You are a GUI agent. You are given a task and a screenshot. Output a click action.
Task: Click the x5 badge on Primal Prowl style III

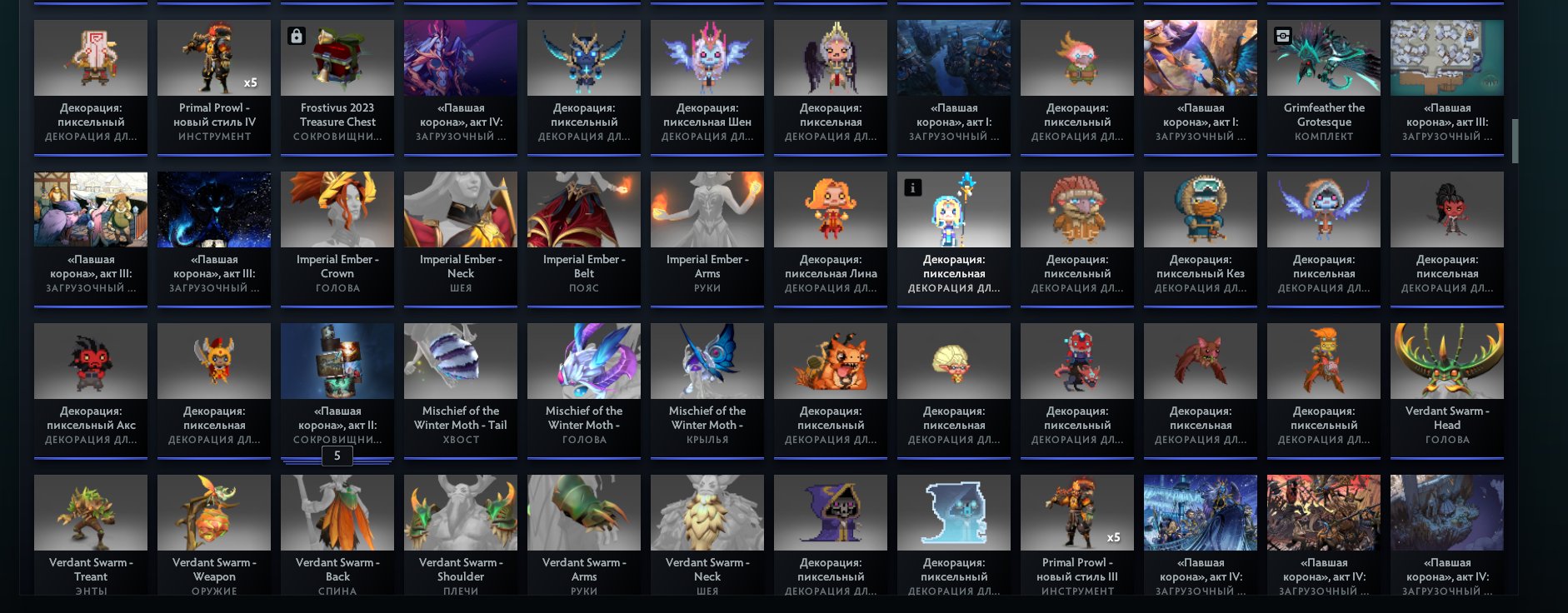[1113, 538]
